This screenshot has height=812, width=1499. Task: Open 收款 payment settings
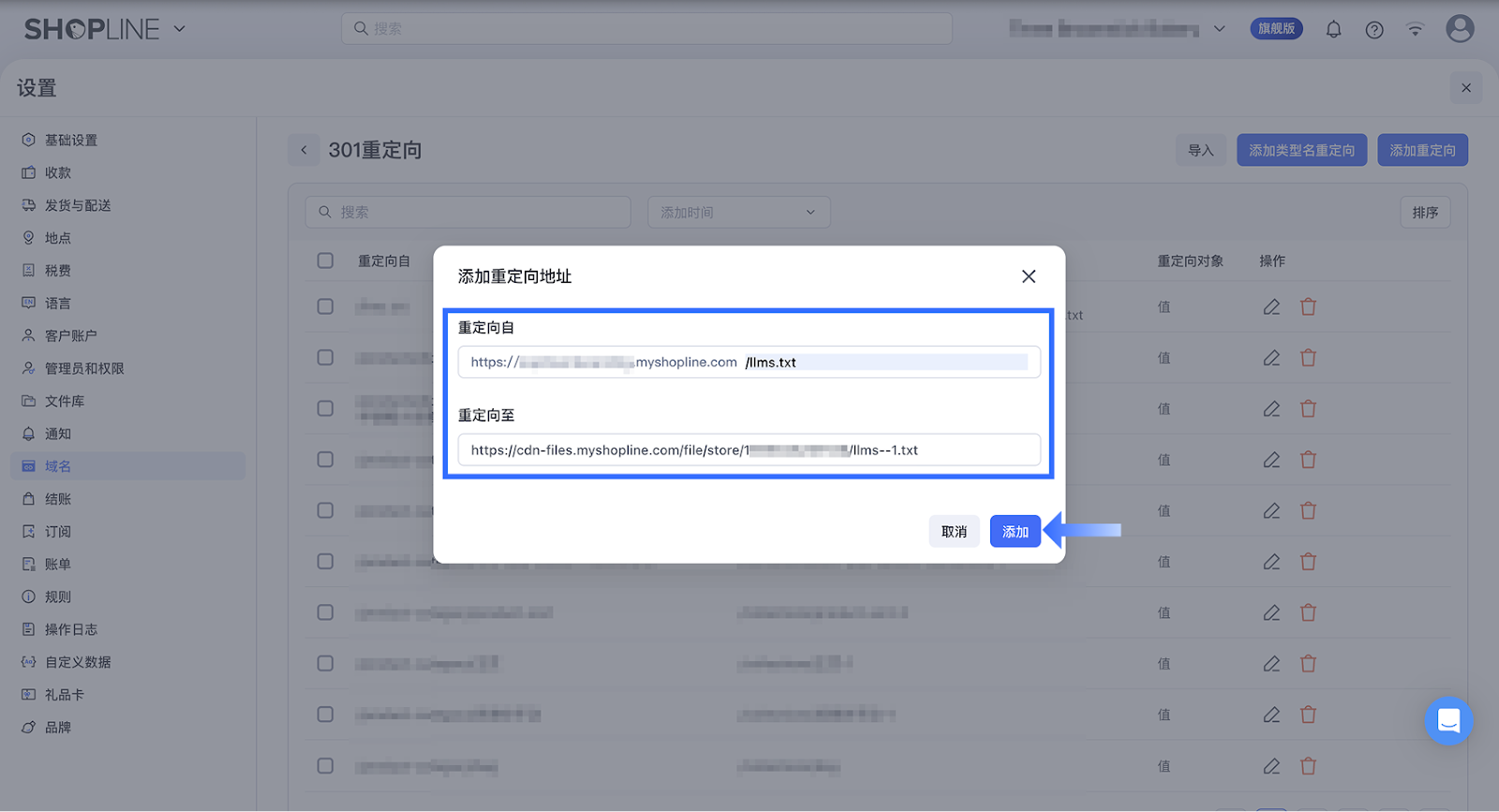(128, 173)
